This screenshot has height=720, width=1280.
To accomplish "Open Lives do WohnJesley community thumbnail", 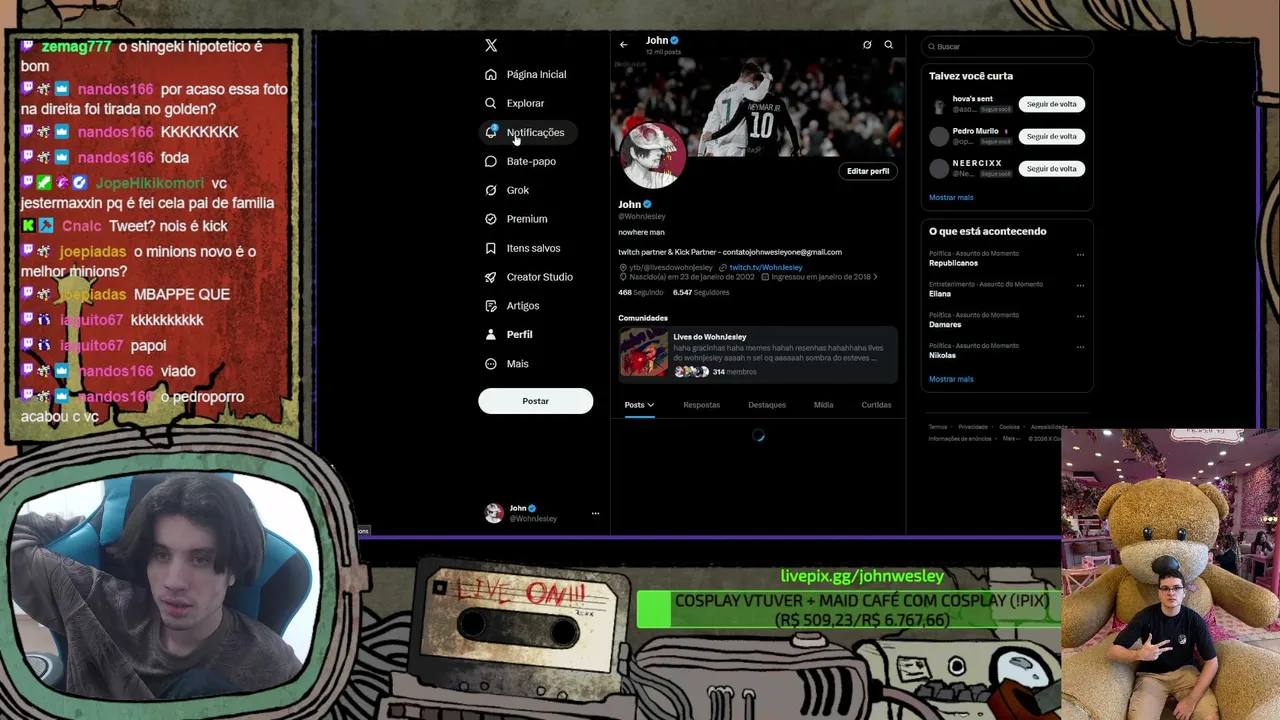I will point(643,353).
